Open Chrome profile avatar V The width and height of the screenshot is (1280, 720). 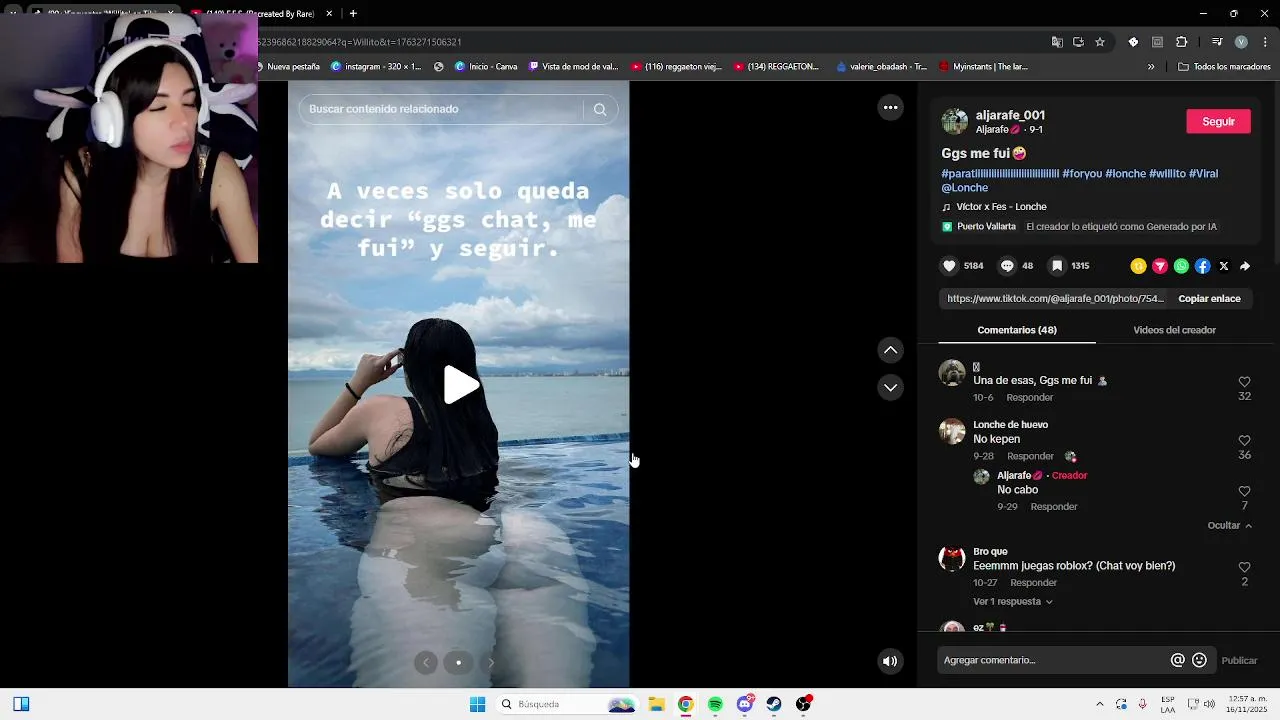click(x=1241, y=42)
